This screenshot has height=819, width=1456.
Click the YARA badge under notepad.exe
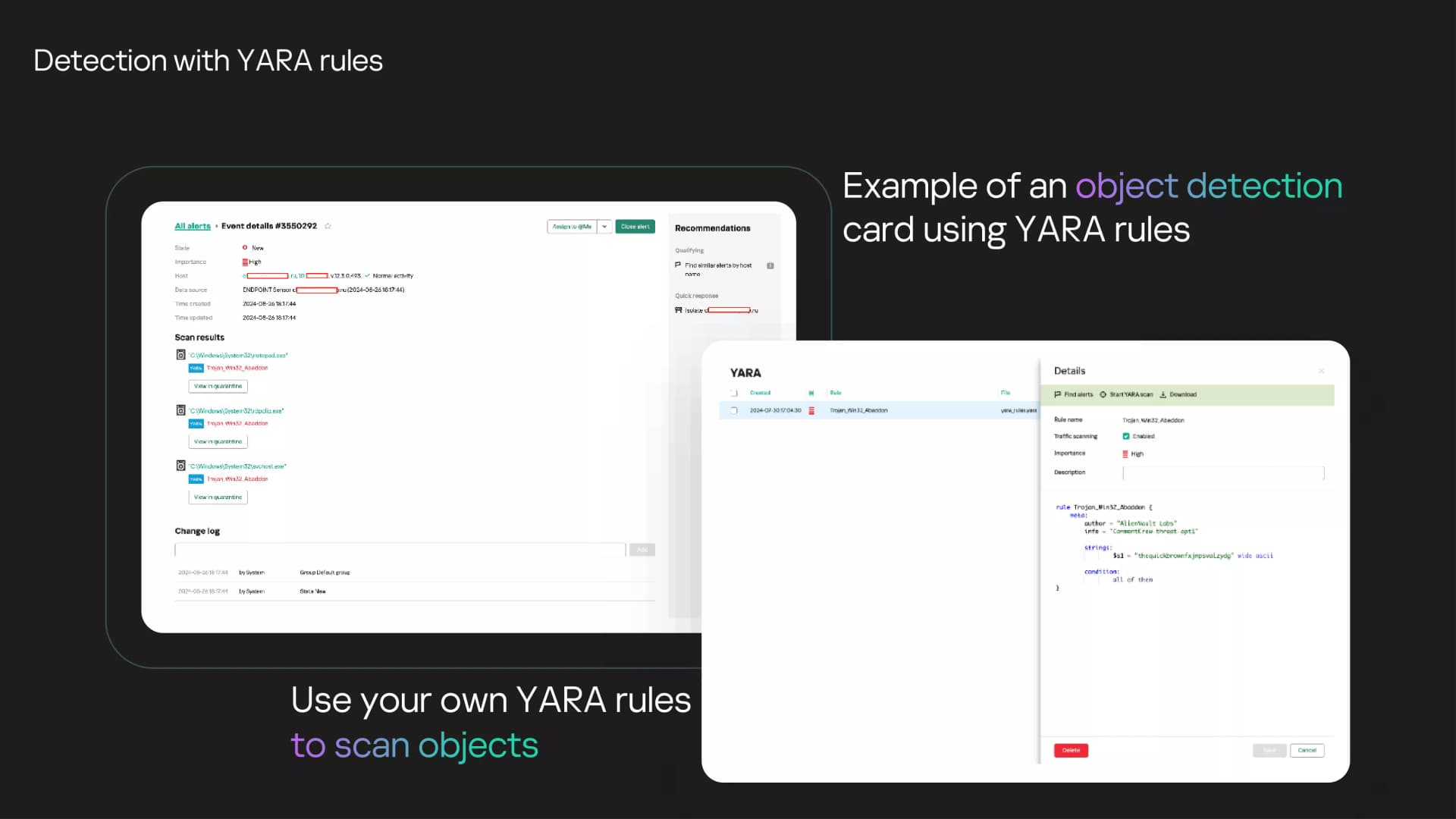click(196, 368)
